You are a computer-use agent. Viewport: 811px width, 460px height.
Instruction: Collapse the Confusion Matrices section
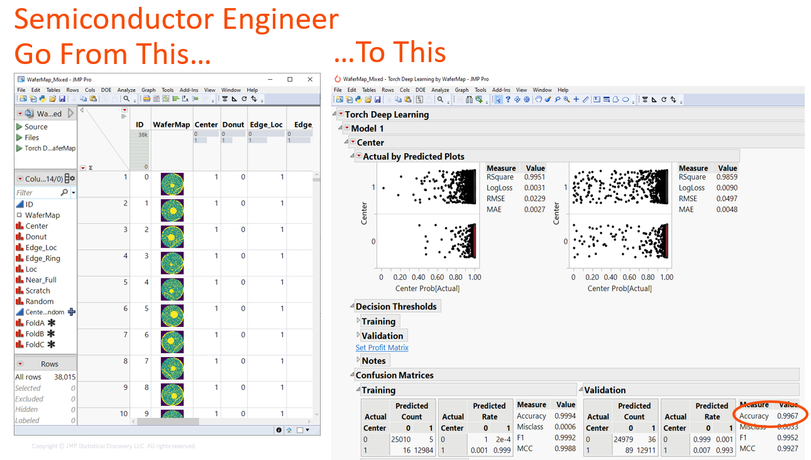[352, 375]
